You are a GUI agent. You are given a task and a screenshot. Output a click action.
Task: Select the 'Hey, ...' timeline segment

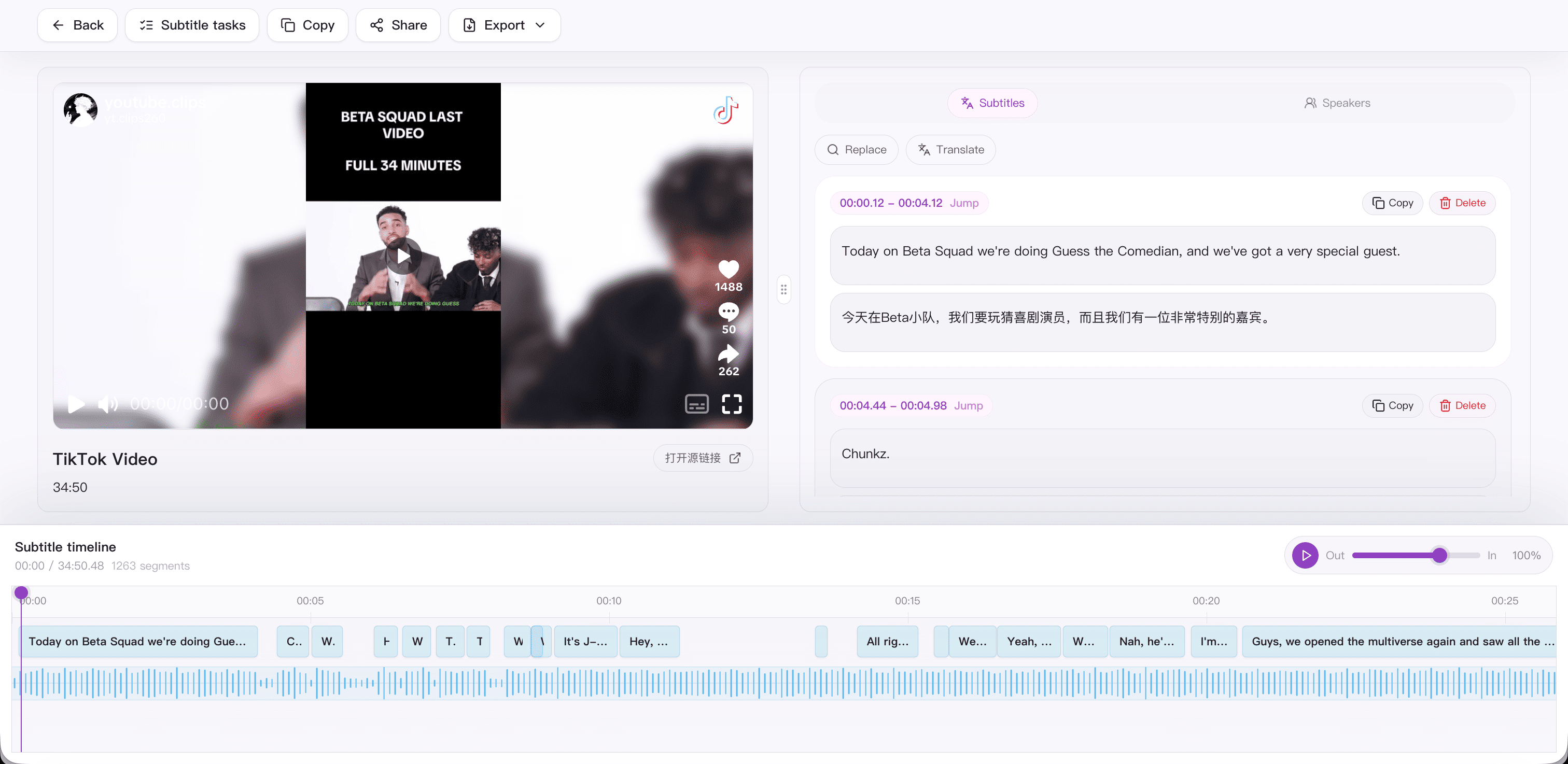[x=650, y=642]
